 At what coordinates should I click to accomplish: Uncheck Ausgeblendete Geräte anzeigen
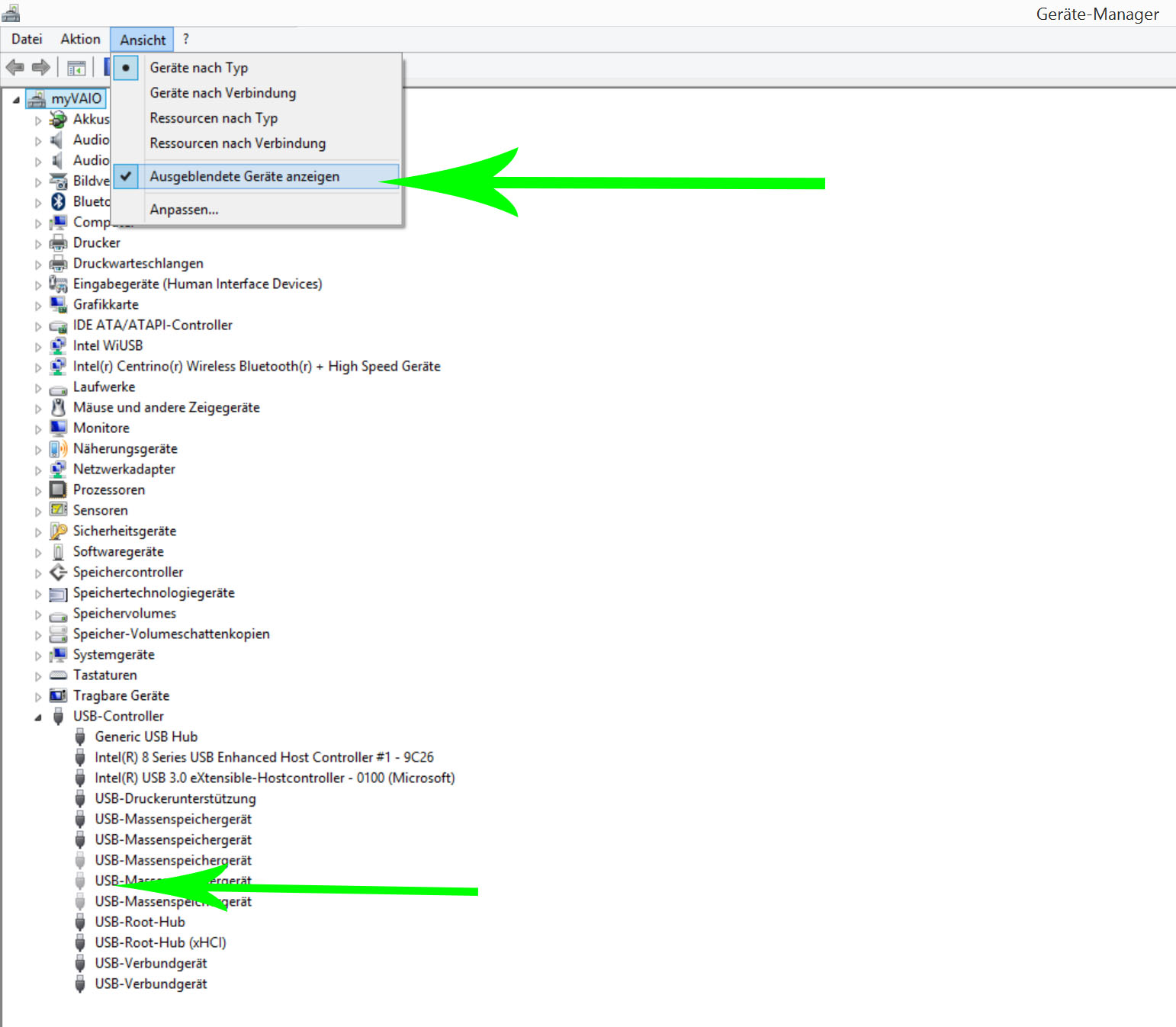(245, 176)
